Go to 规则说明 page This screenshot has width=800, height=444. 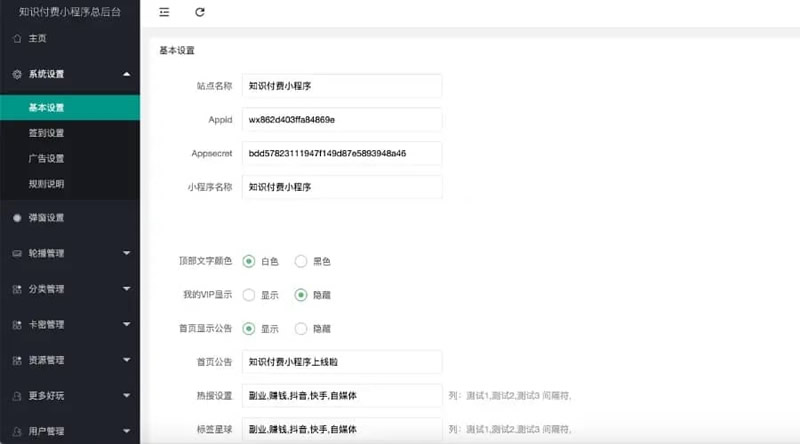pyautogui.click(x=46, y=183)
